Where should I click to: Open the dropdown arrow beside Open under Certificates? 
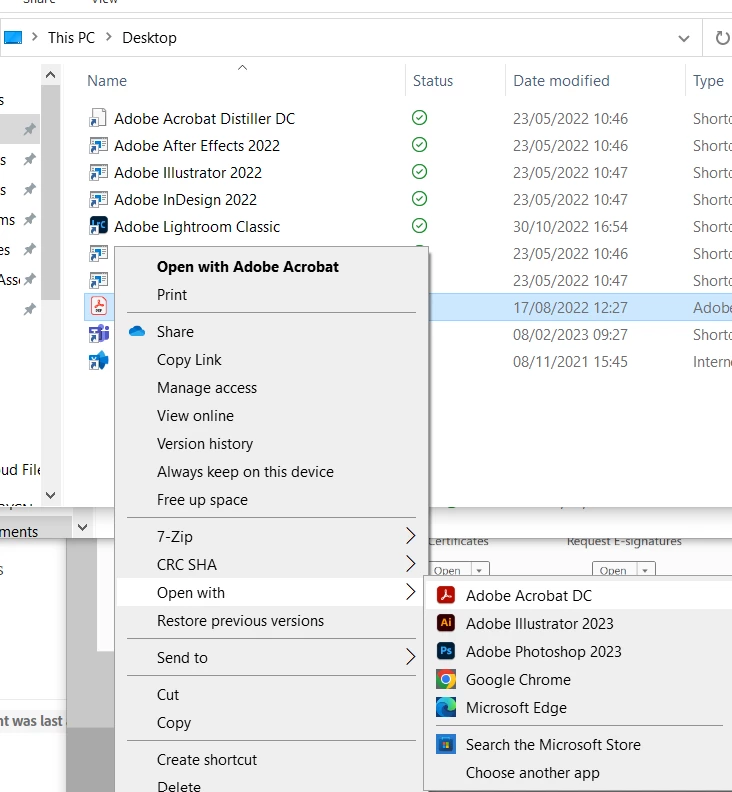(479, 570)
